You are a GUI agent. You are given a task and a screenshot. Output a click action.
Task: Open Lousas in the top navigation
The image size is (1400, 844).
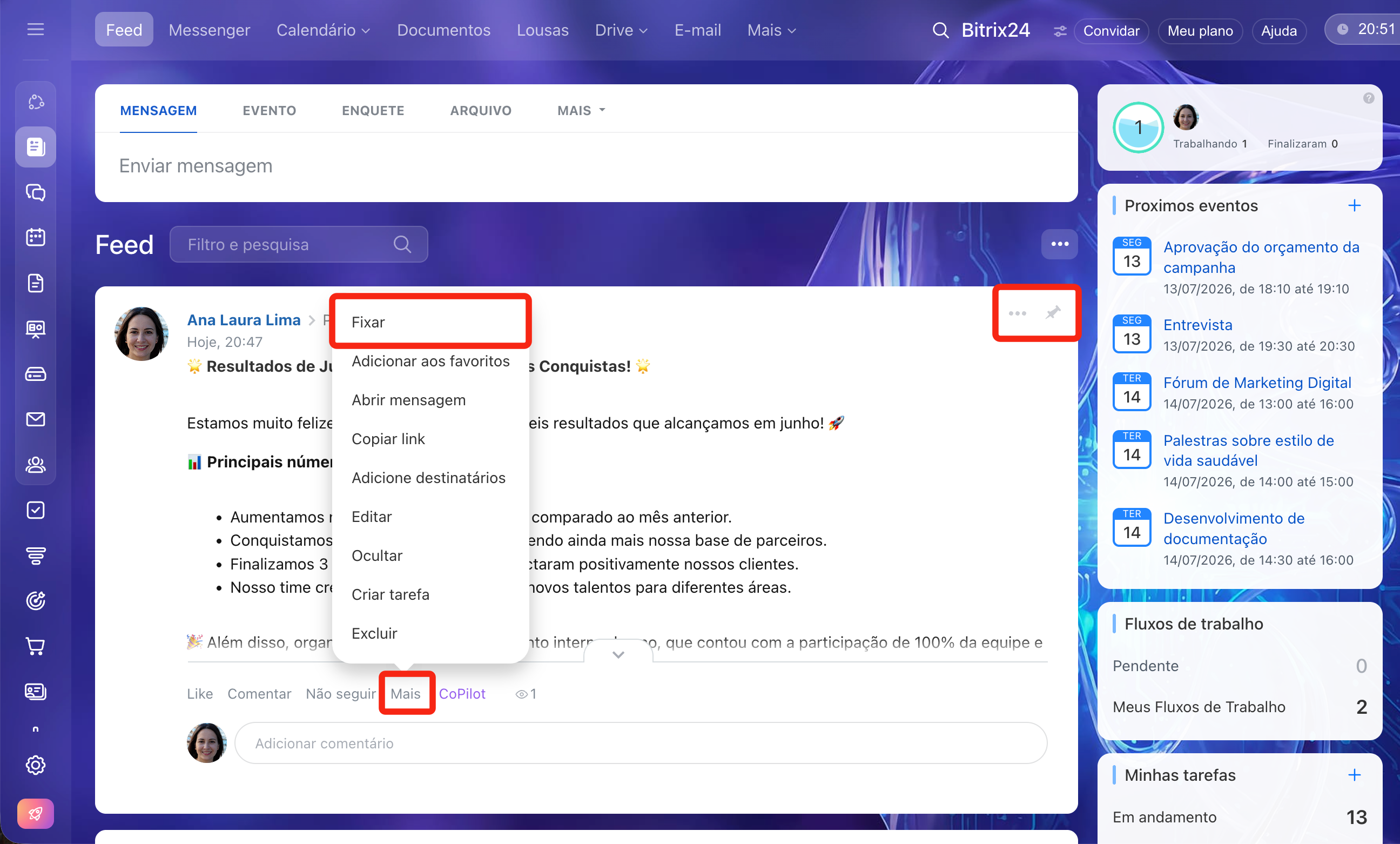543,30
